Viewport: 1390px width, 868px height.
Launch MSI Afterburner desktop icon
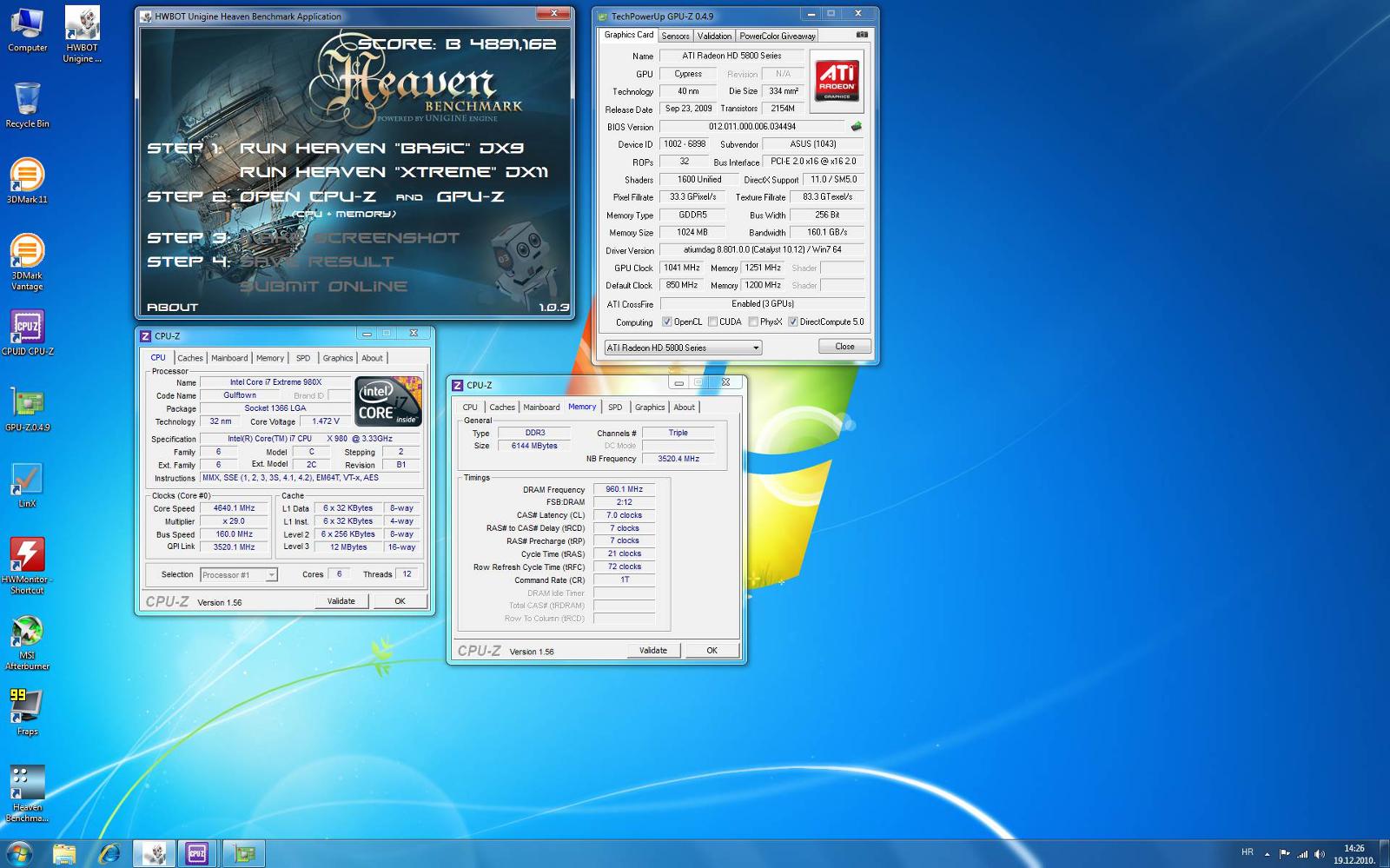tap(27, 643)
